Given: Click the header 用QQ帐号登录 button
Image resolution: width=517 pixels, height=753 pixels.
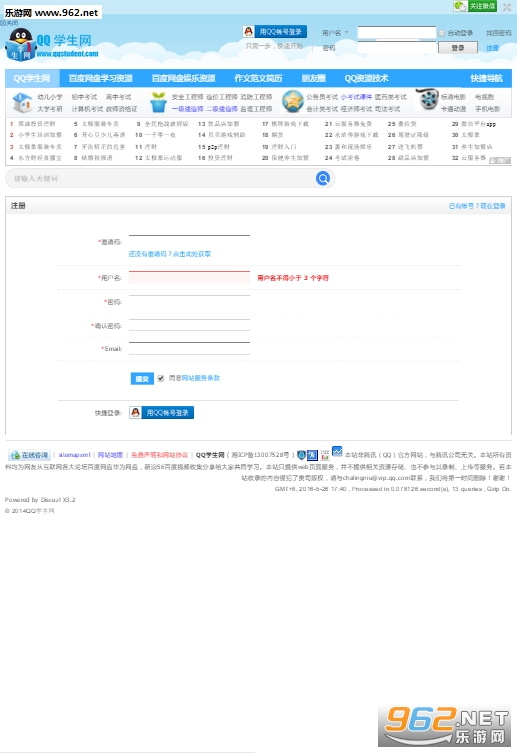Looking at the screenshot, I should 275,32.
